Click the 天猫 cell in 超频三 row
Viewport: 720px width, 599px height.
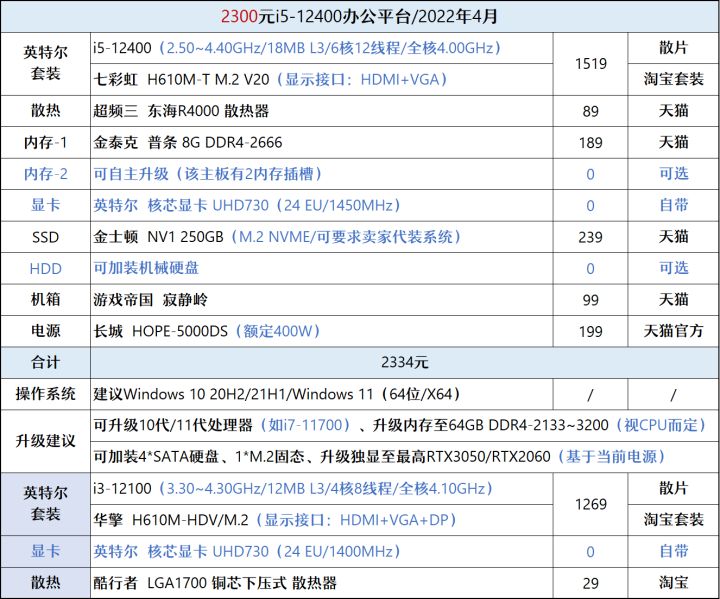[x=674, y=111]
